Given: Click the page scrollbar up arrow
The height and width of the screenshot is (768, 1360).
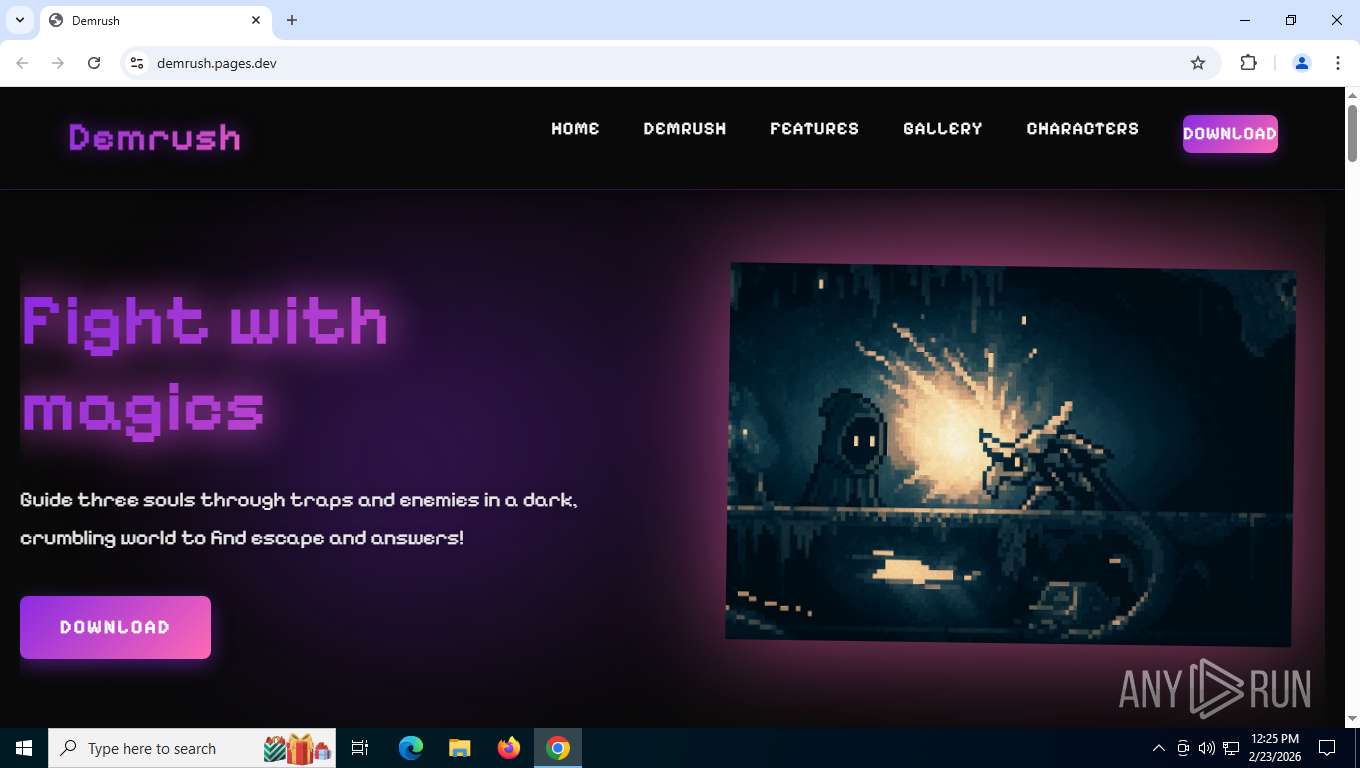Looking at the screenshot, I should click(x=1352, y=95).
